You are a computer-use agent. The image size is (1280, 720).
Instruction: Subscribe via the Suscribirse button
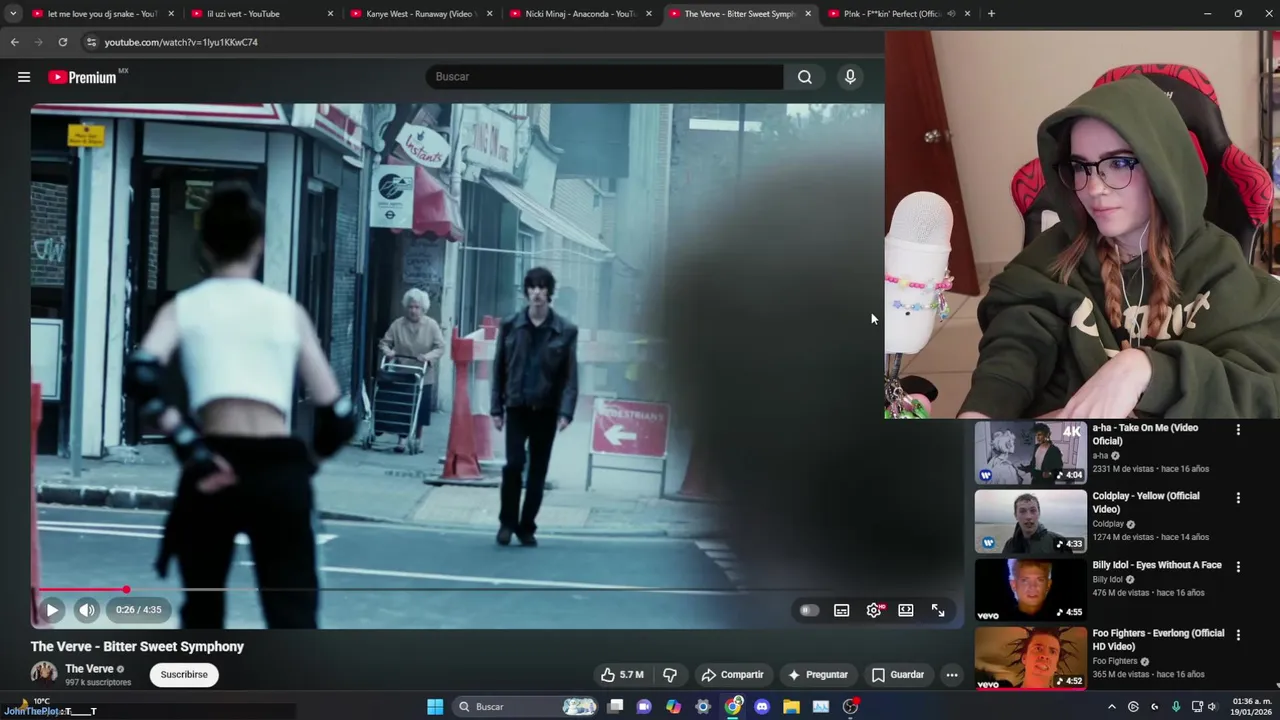click(x=184, y=675)
